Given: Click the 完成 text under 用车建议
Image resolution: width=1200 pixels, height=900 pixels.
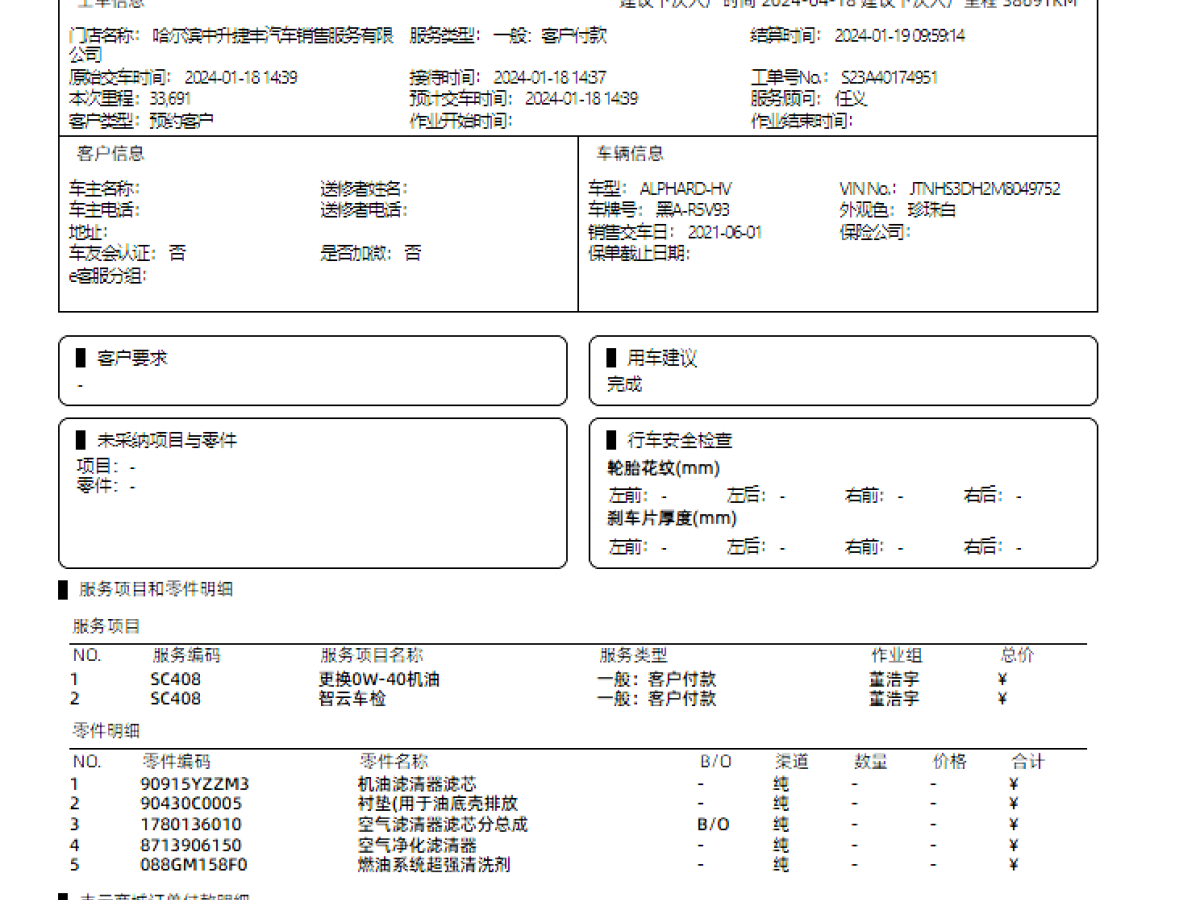Looking at the screenshot, I should click(x=624, y=384).
